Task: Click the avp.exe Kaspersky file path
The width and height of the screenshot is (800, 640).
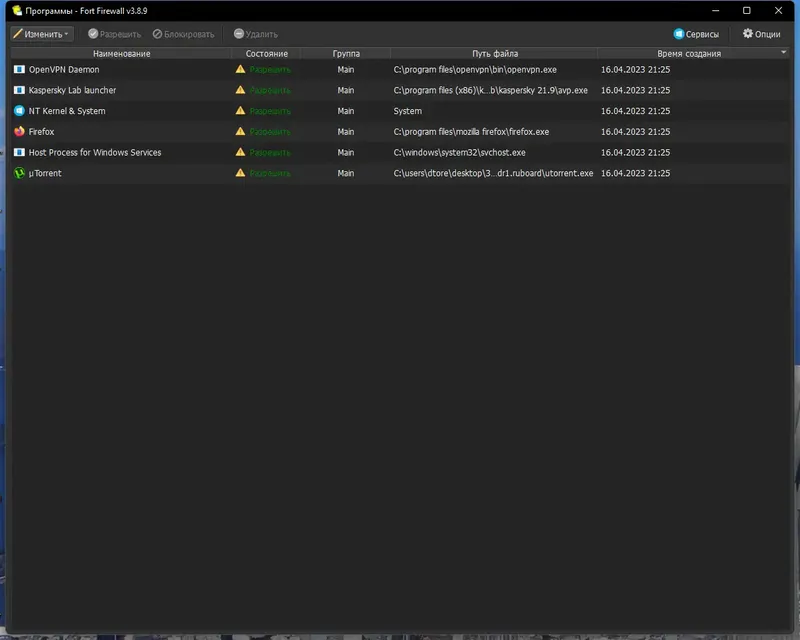Action: pos(490,90)
